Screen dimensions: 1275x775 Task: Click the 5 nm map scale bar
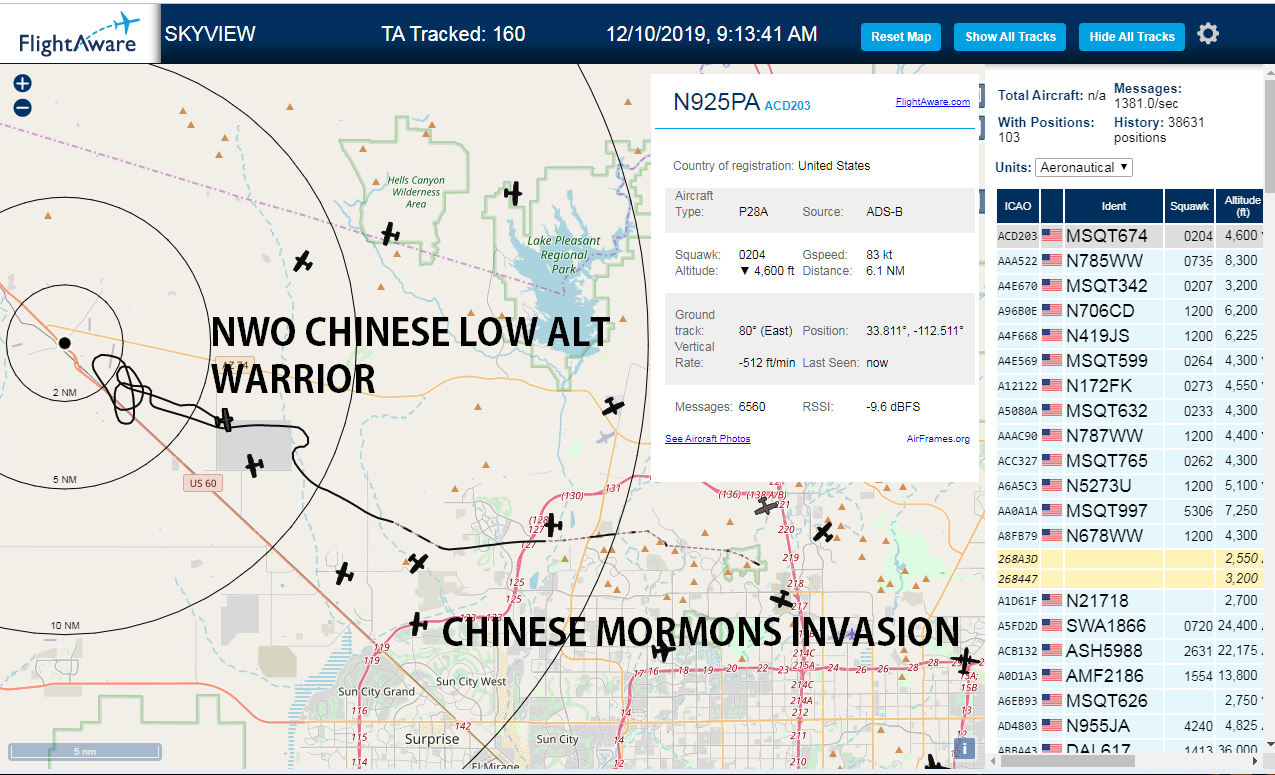[84, 751]
